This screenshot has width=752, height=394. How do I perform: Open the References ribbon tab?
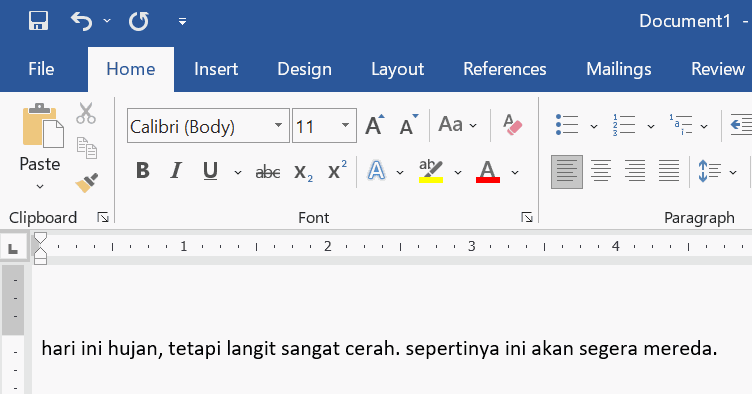coord(505,69)
